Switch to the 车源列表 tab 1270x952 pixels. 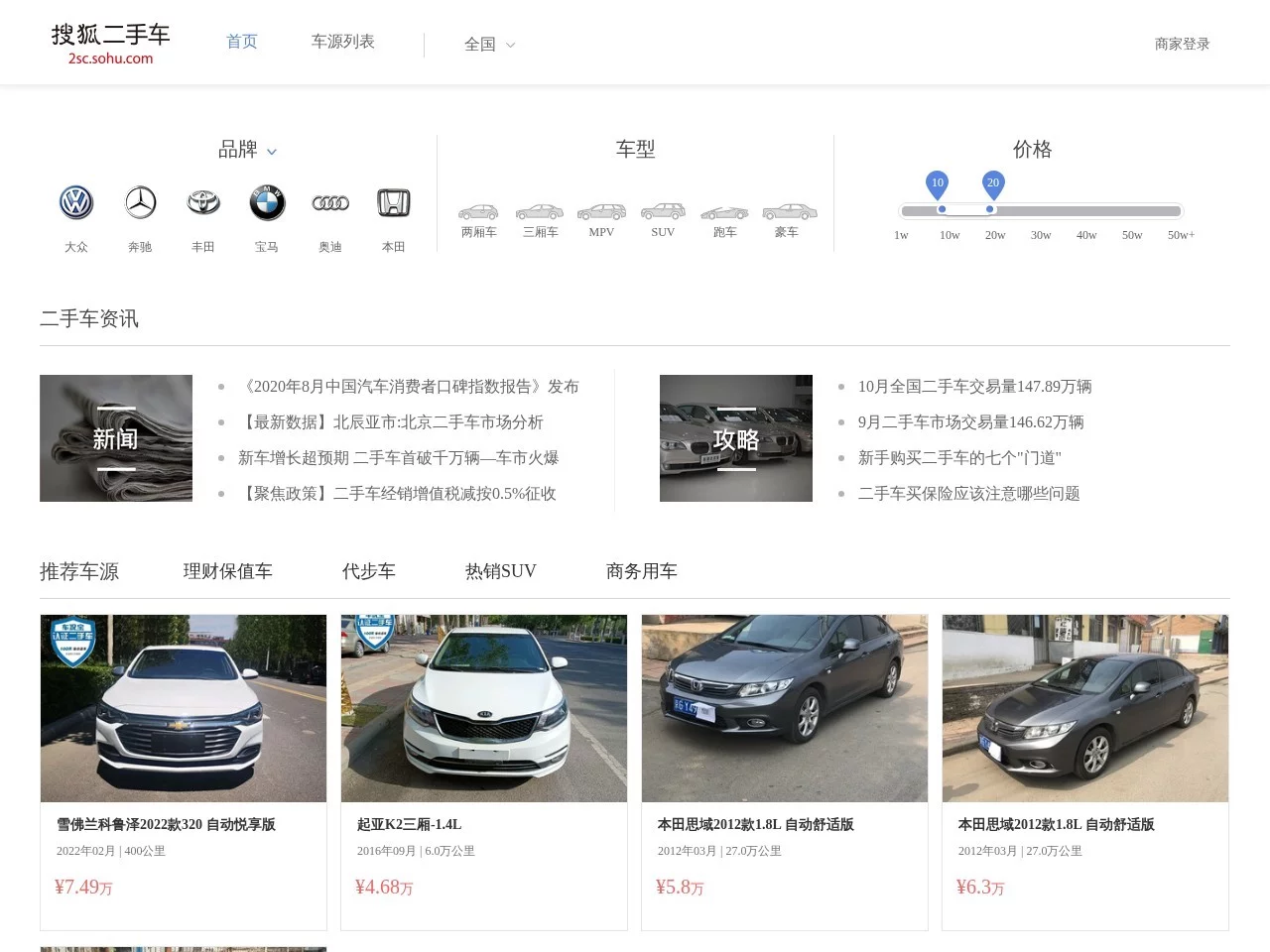click(x=342, y=42)
